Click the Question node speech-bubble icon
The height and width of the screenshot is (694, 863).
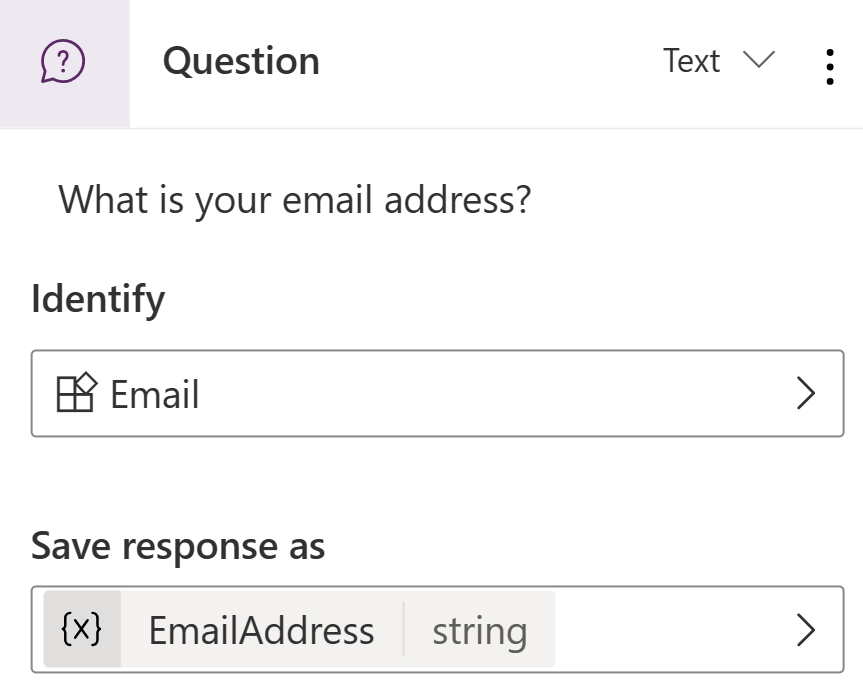point(63,63)
